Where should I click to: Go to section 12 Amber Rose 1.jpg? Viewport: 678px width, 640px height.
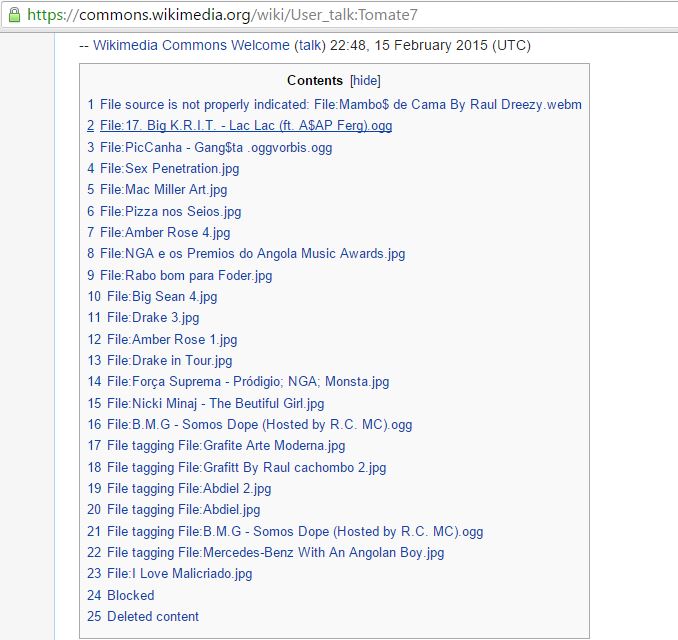162,339
